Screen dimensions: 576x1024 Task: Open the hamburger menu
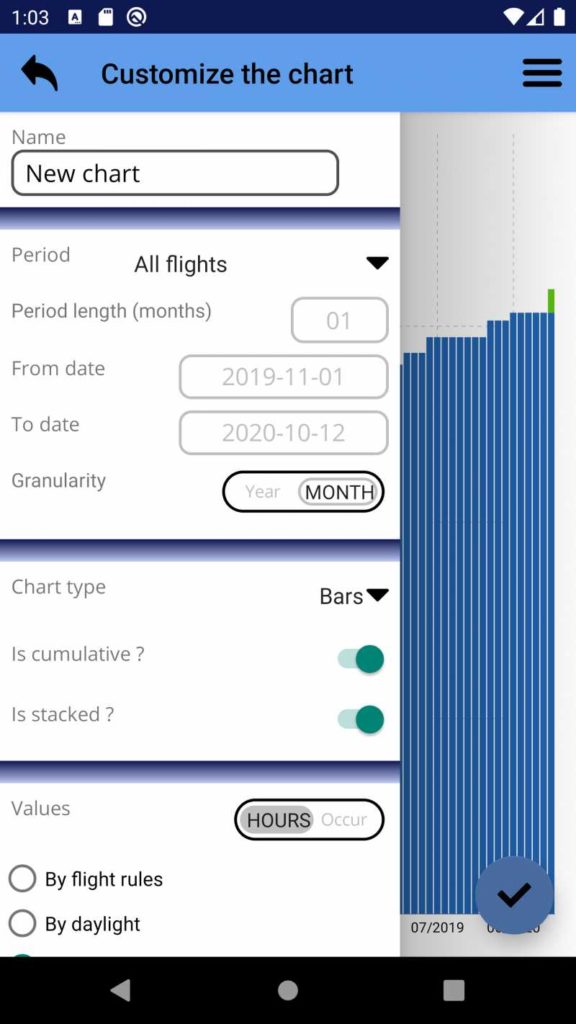(x=542, y=72)
